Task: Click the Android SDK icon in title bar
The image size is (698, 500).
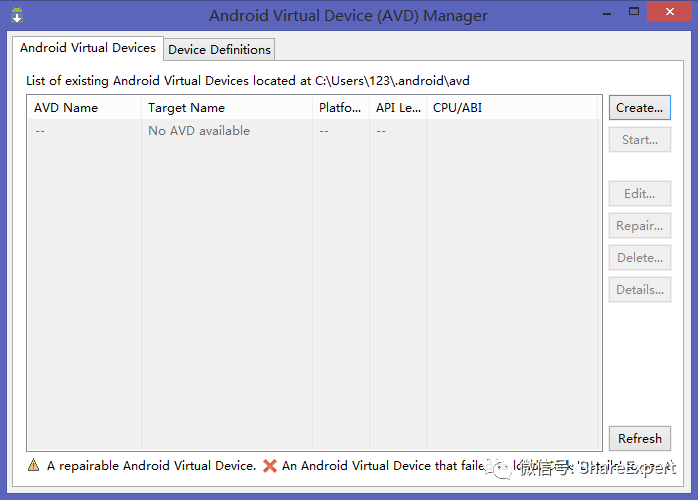Action: pos(17,15)
